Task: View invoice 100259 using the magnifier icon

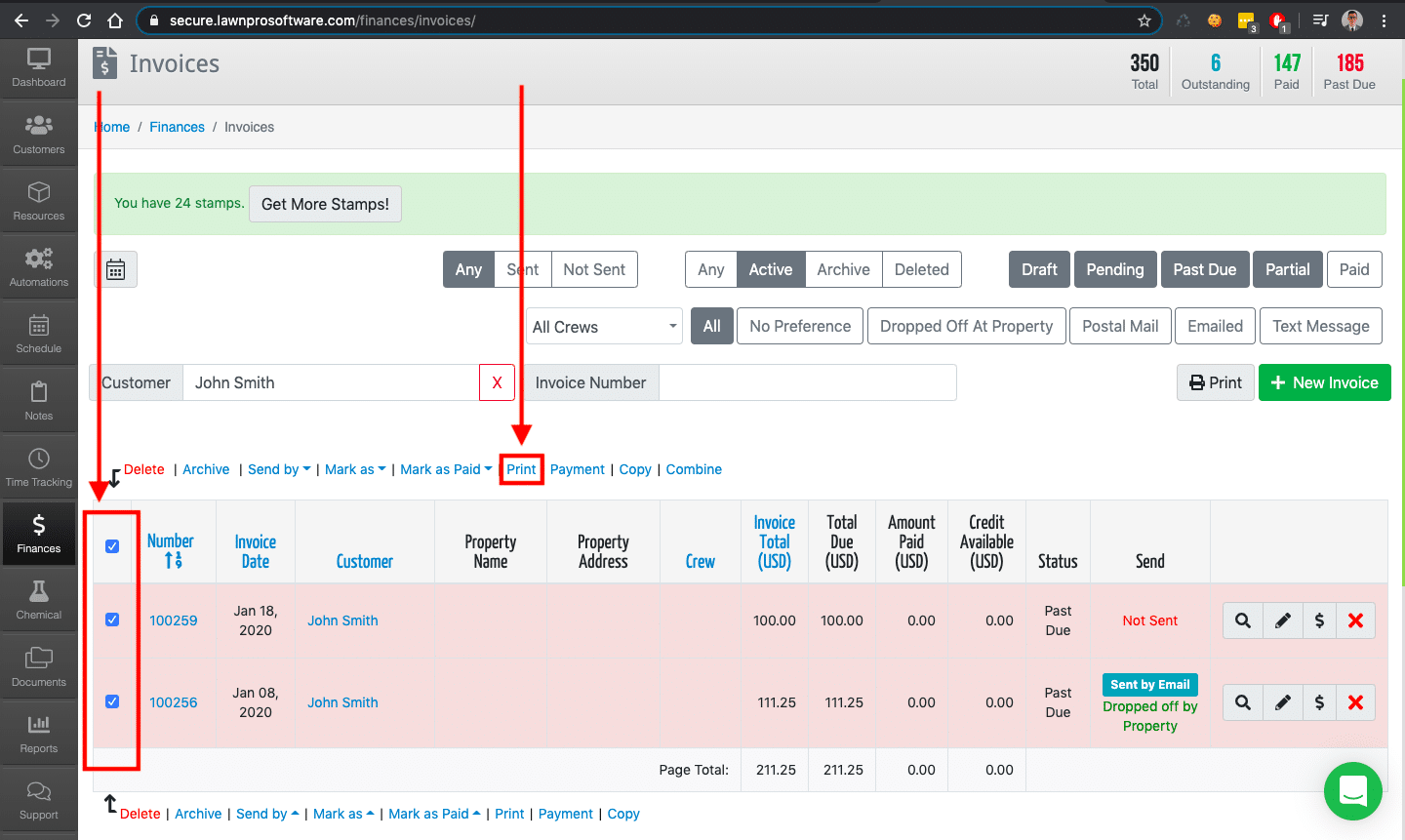Action: click(x=1242, y=620)
